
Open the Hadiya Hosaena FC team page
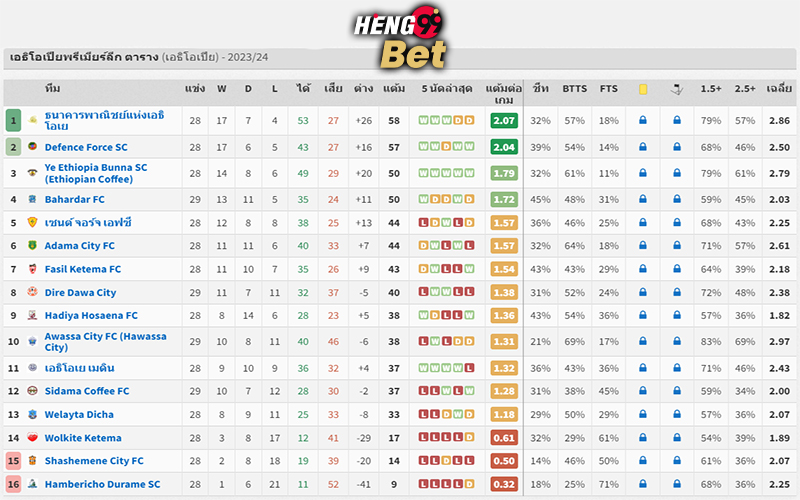click(91, 315)
